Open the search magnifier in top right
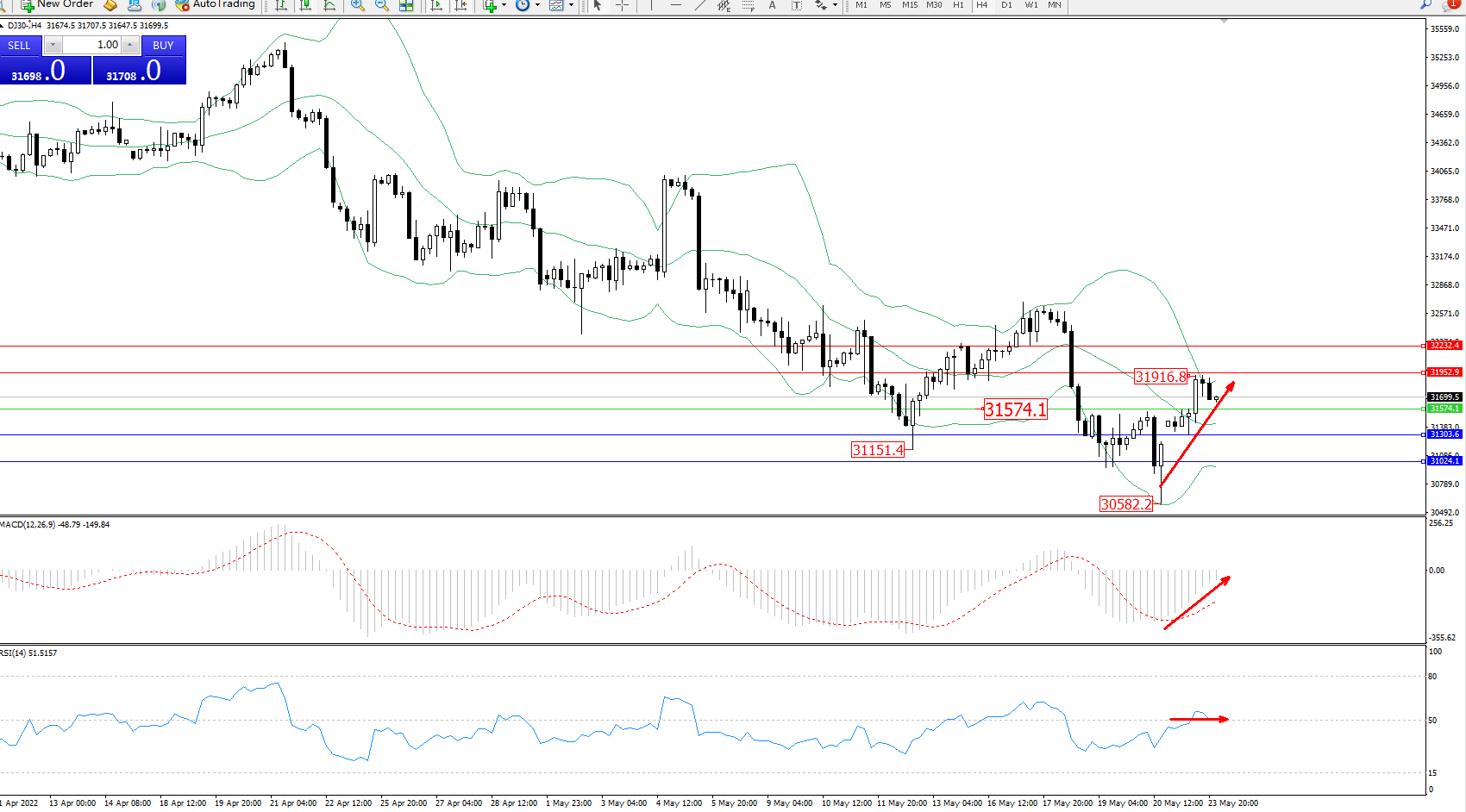 pyautogui.click(x=1425, y=5)
